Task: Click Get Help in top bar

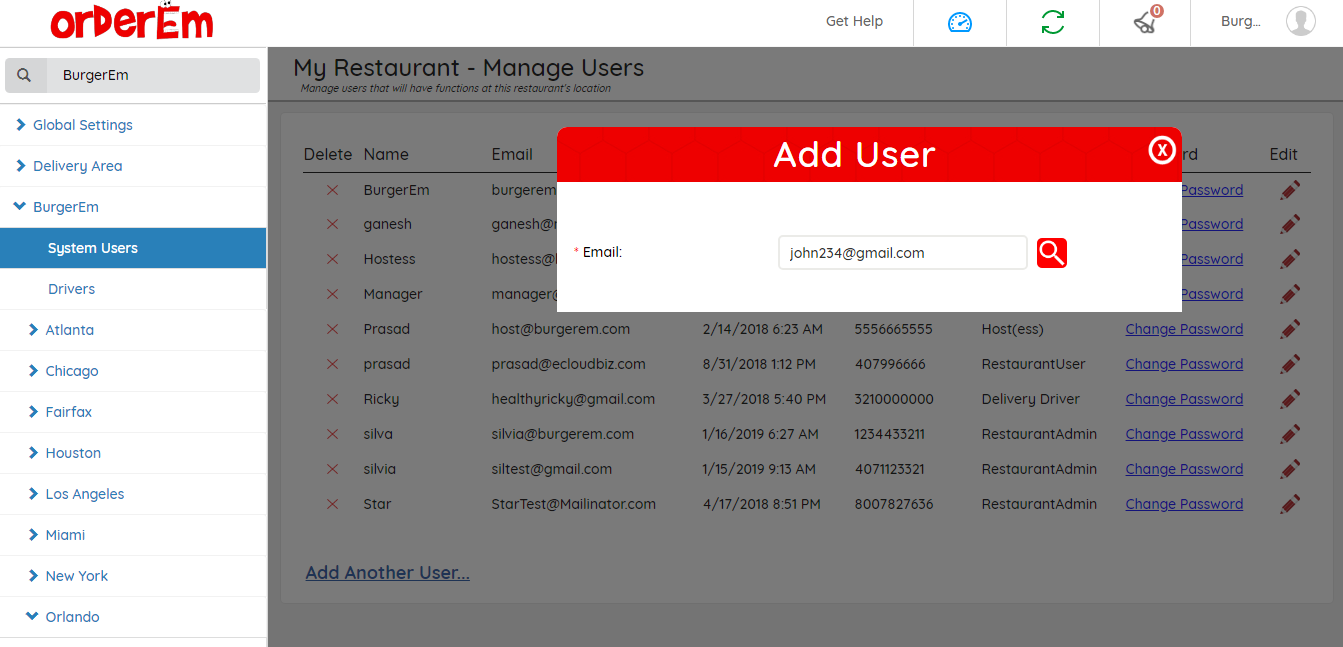Action: [x=854, y=21]
